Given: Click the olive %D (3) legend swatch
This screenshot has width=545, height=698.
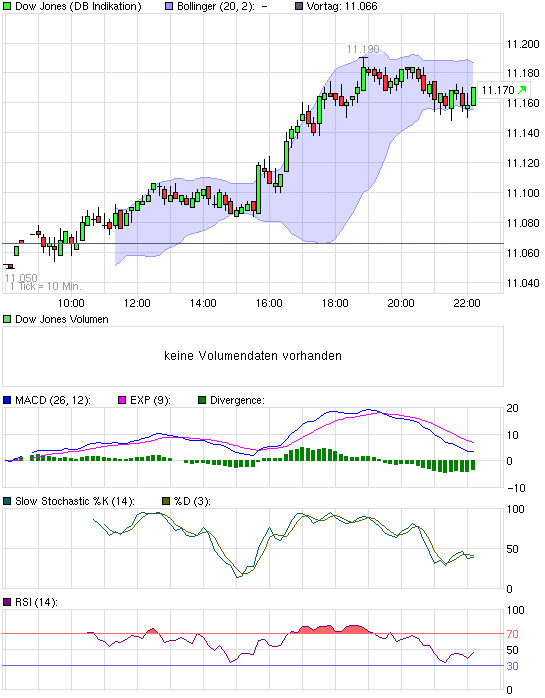Looking at the screenshot, I should coord(166,501).
